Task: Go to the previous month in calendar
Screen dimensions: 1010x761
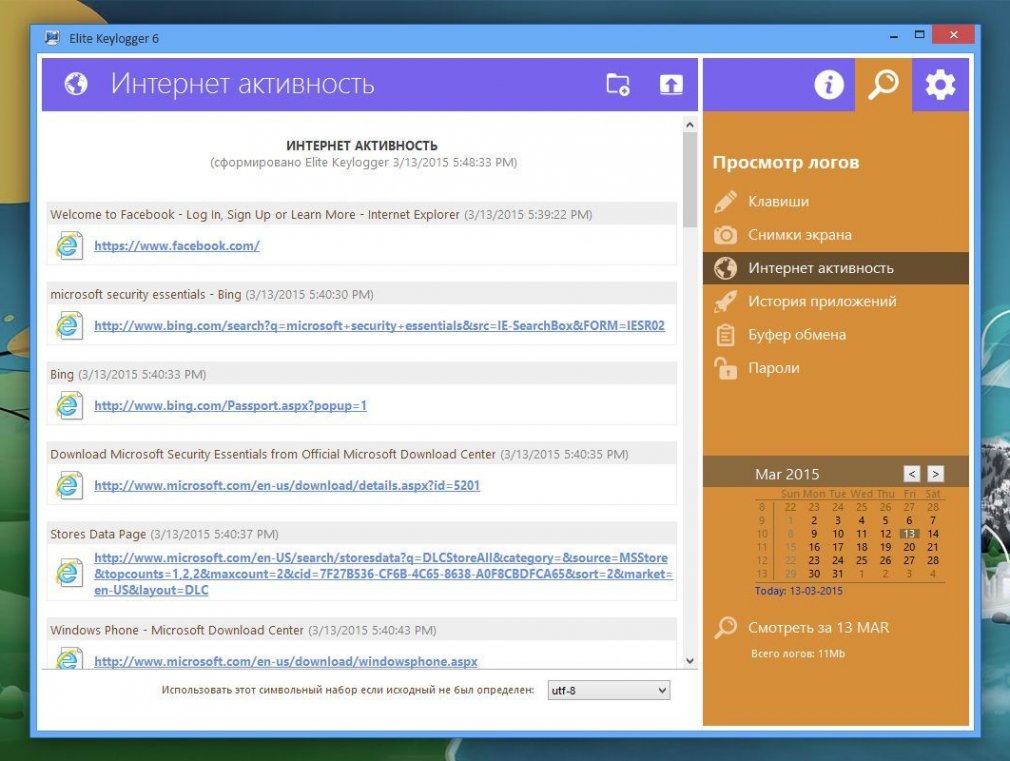Action: [911, 474]
